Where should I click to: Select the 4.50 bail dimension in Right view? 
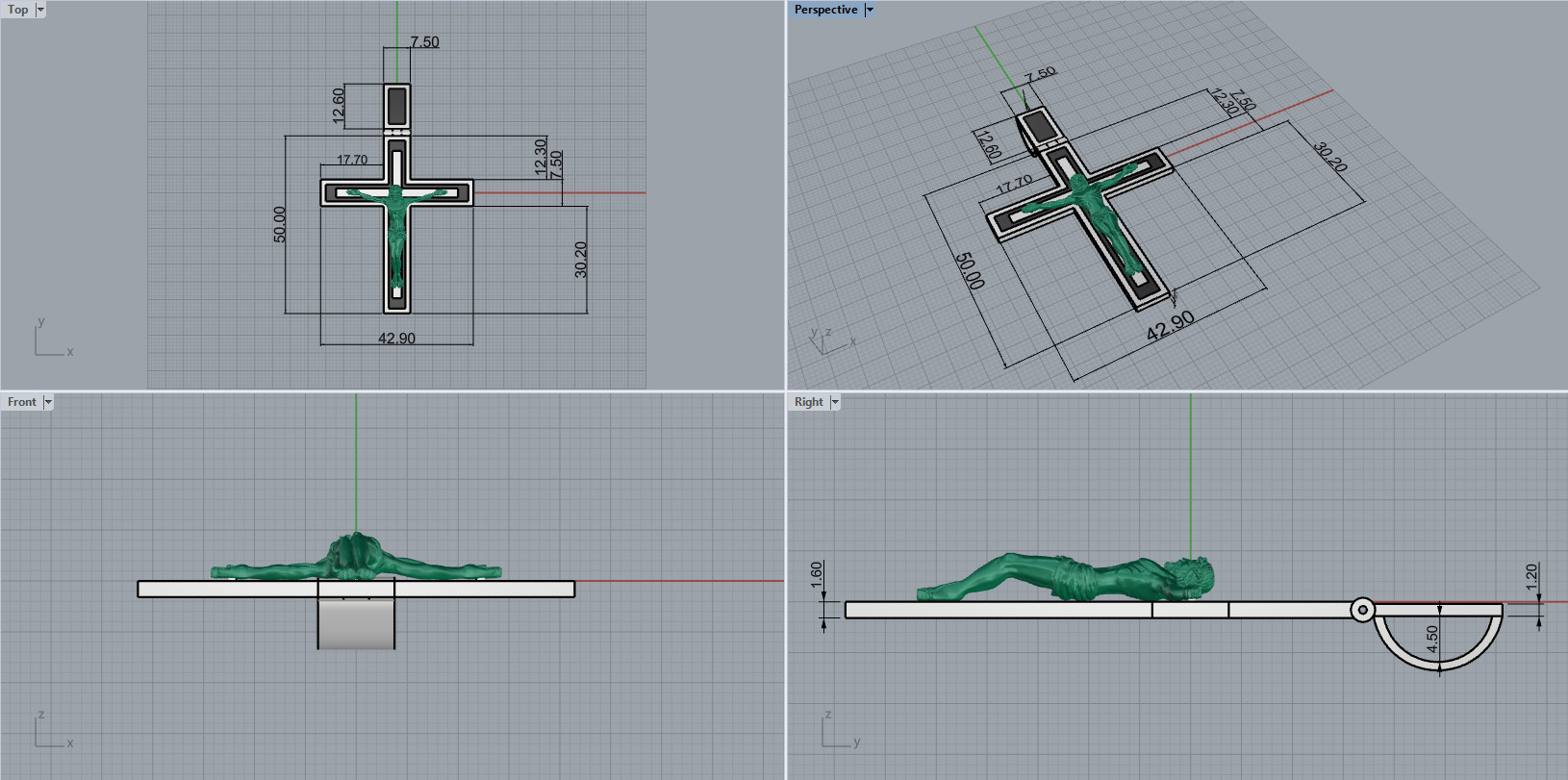coord(1432,640)
